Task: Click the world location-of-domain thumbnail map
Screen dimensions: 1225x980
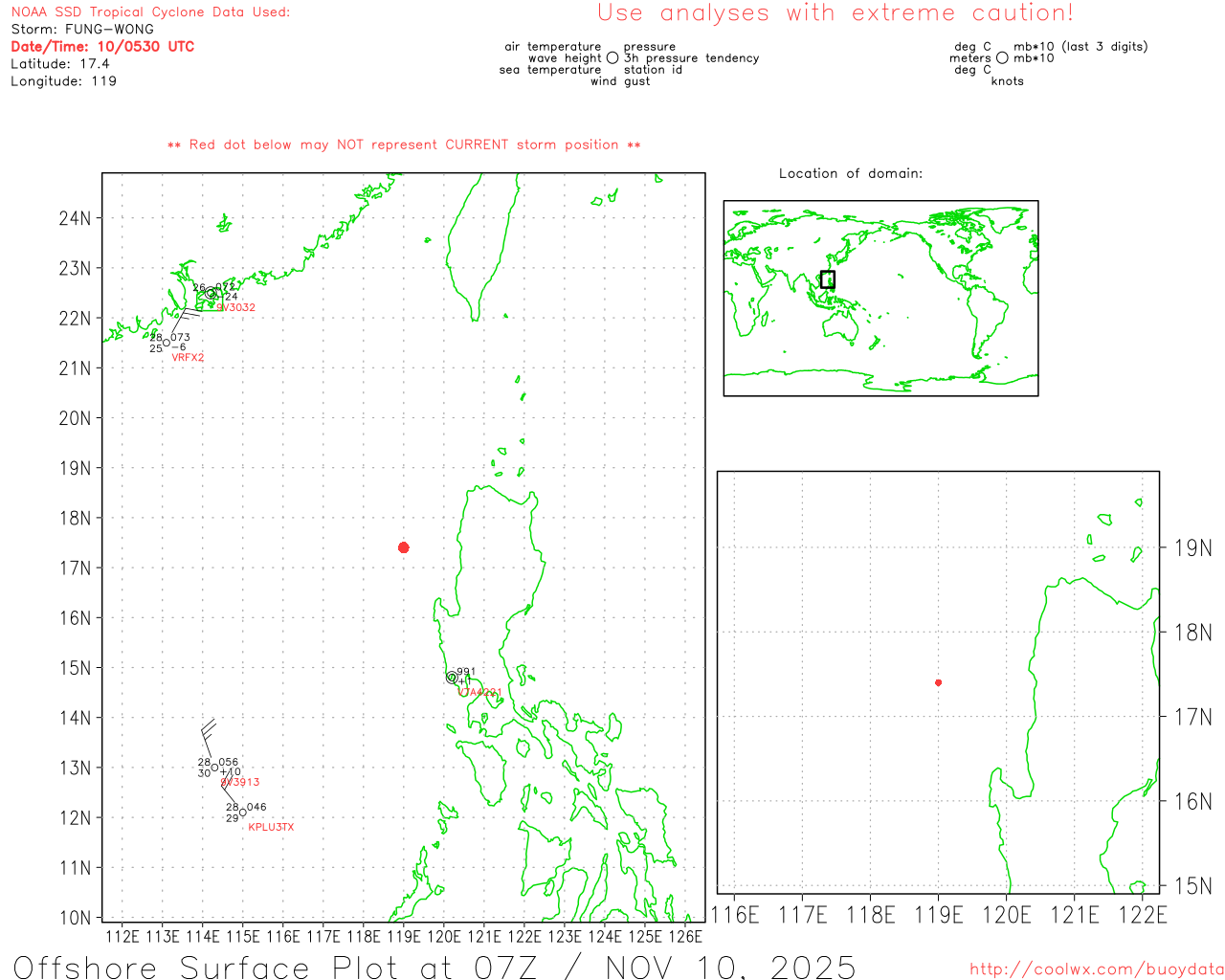Action: [x=880, y=298]
